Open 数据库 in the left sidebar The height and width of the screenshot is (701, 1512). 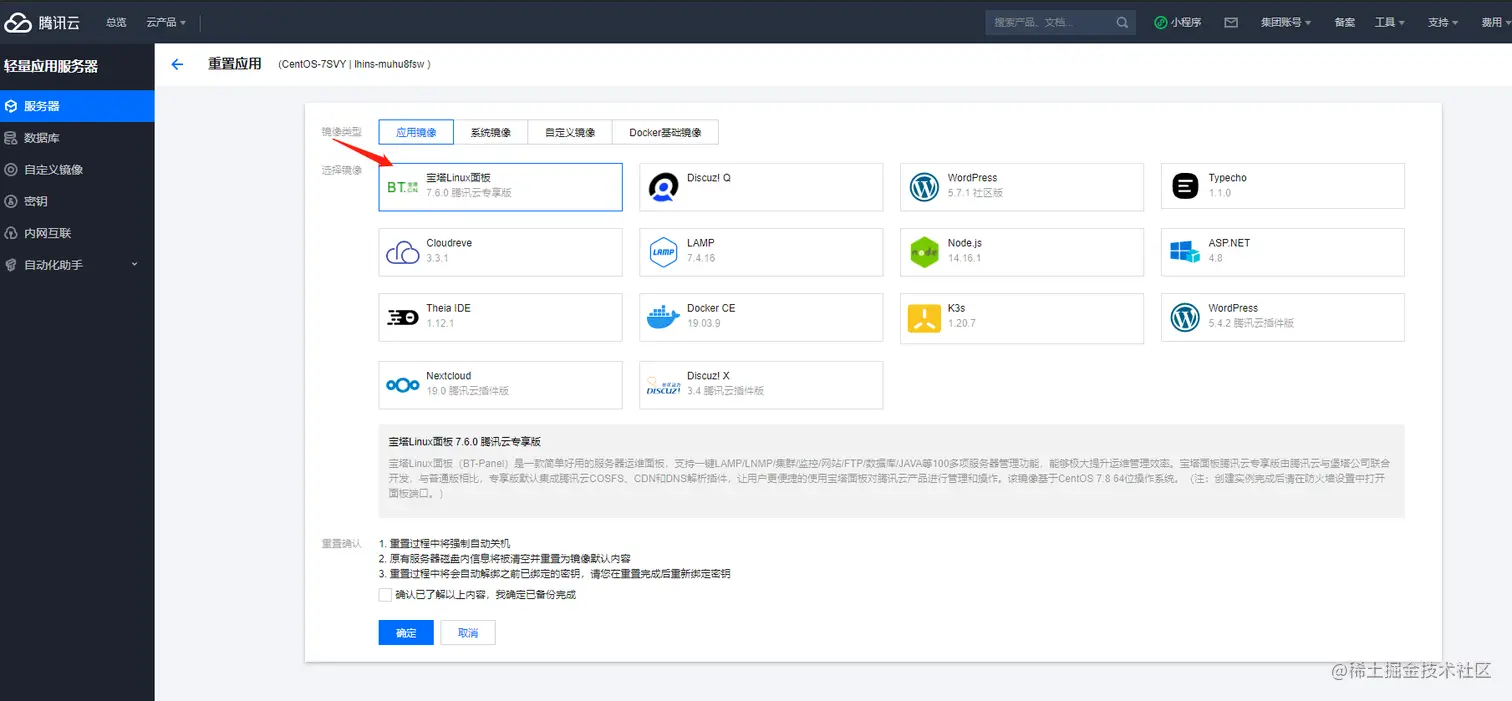click(77, 138)
